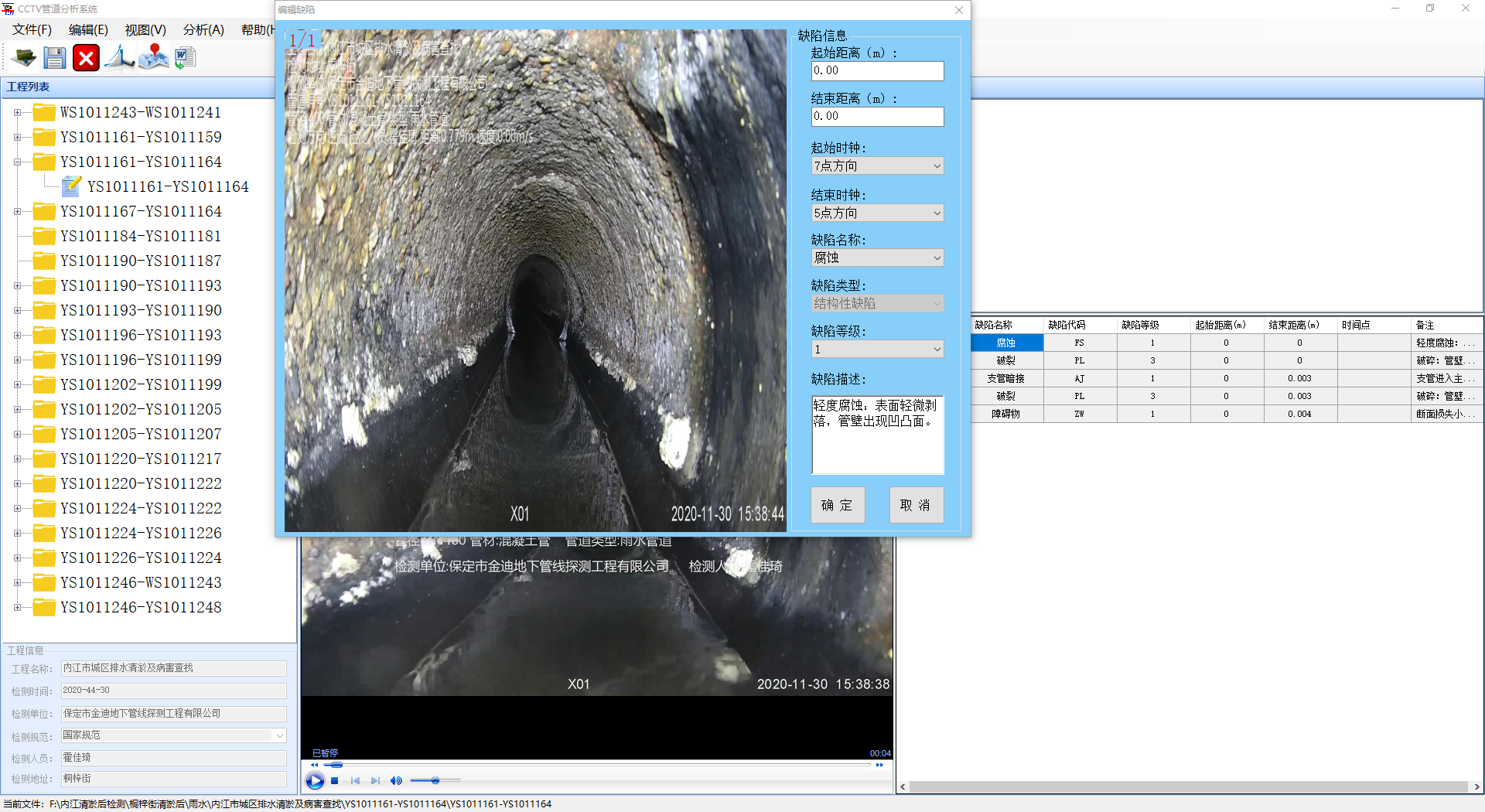The image size is (1485, 812).
Task: Click the red X delete toolbar icon
Action: click(x=86, y=58)
